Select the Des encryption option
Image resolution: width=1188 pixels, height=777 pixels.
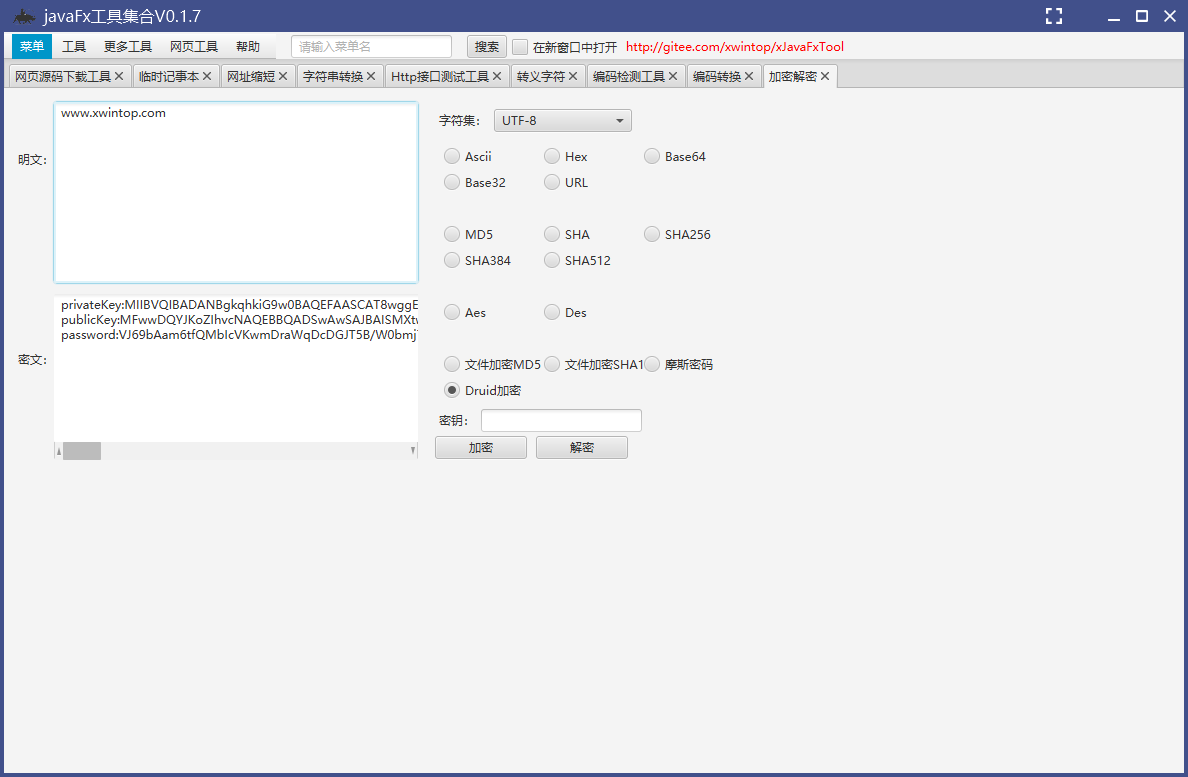pos(552,312)
